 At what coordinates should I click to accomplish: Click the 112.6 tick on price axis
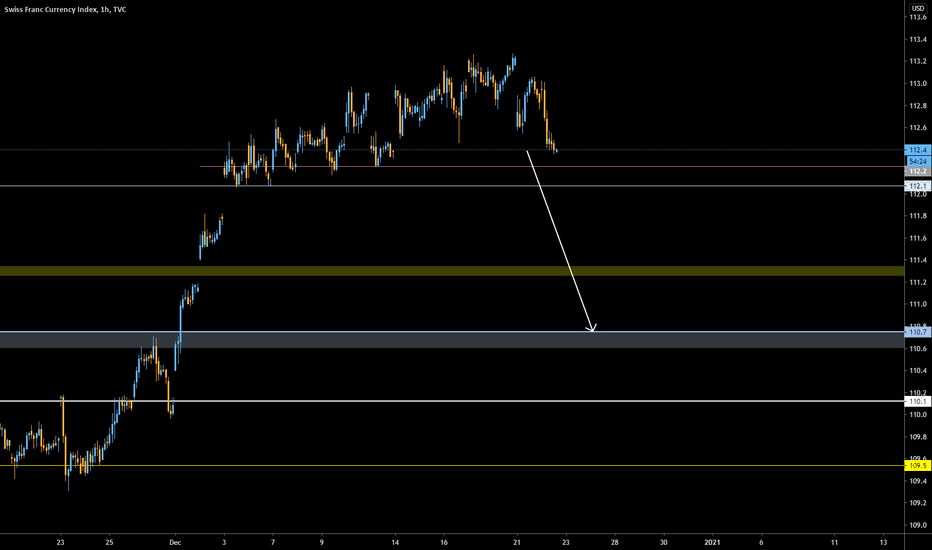(x=917, y=128)
